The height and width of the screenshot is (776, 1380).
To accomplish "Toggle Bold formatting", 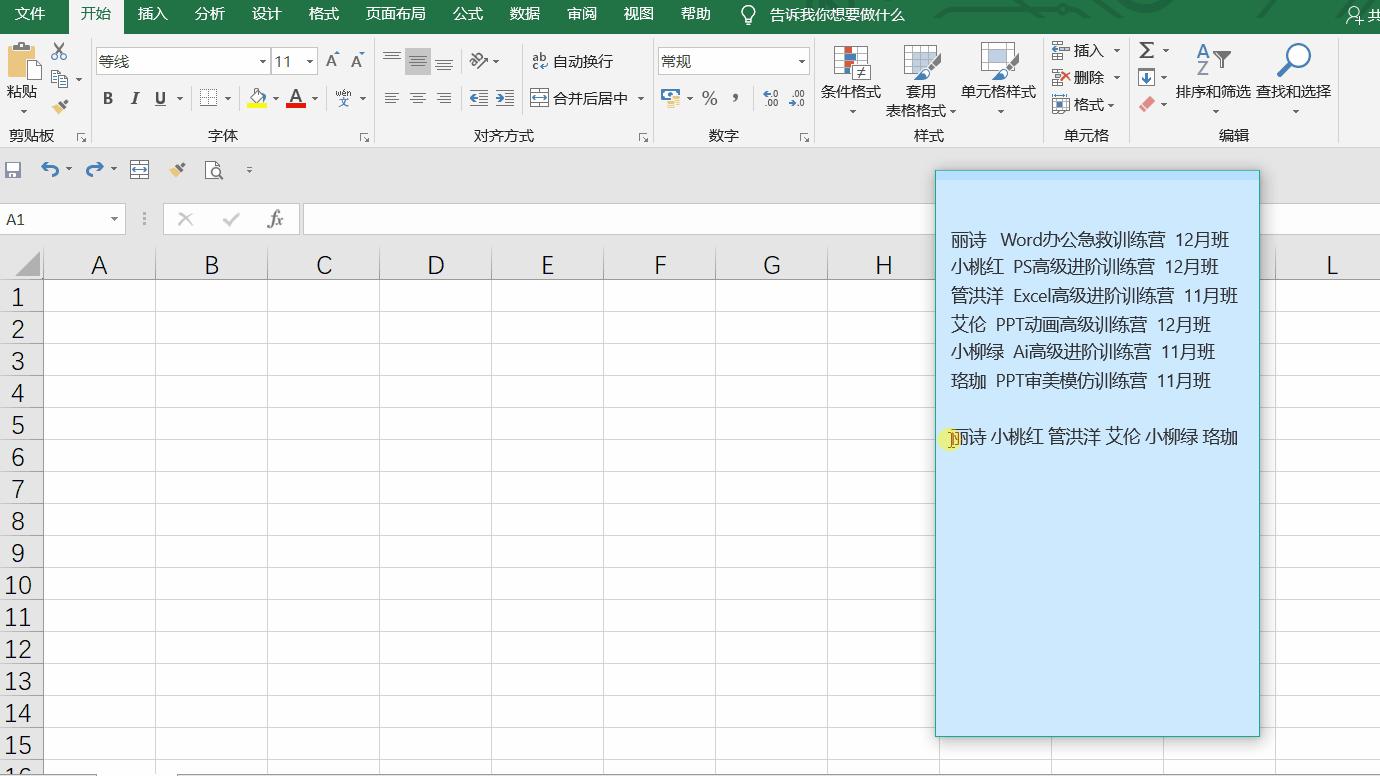I will tap(108, 98).
